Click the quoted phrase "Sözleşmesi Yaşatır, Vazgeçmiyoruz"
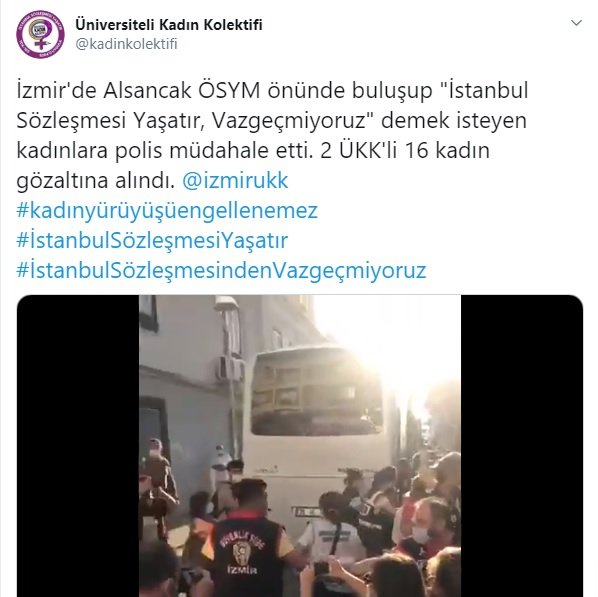Image resolution: width=598 pixels, height=597 pixels. [x=198, y=121]
